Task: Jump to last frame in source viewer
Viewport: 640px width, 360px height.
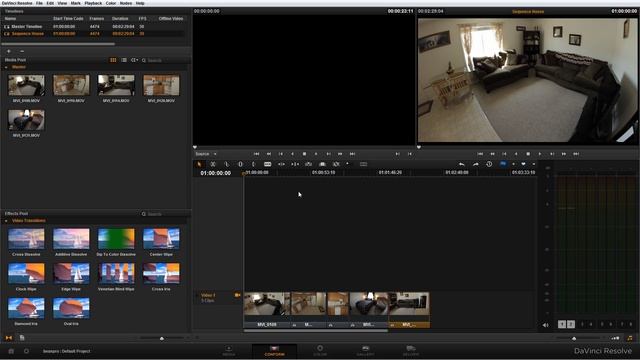Action: click(x=352, y=154)
